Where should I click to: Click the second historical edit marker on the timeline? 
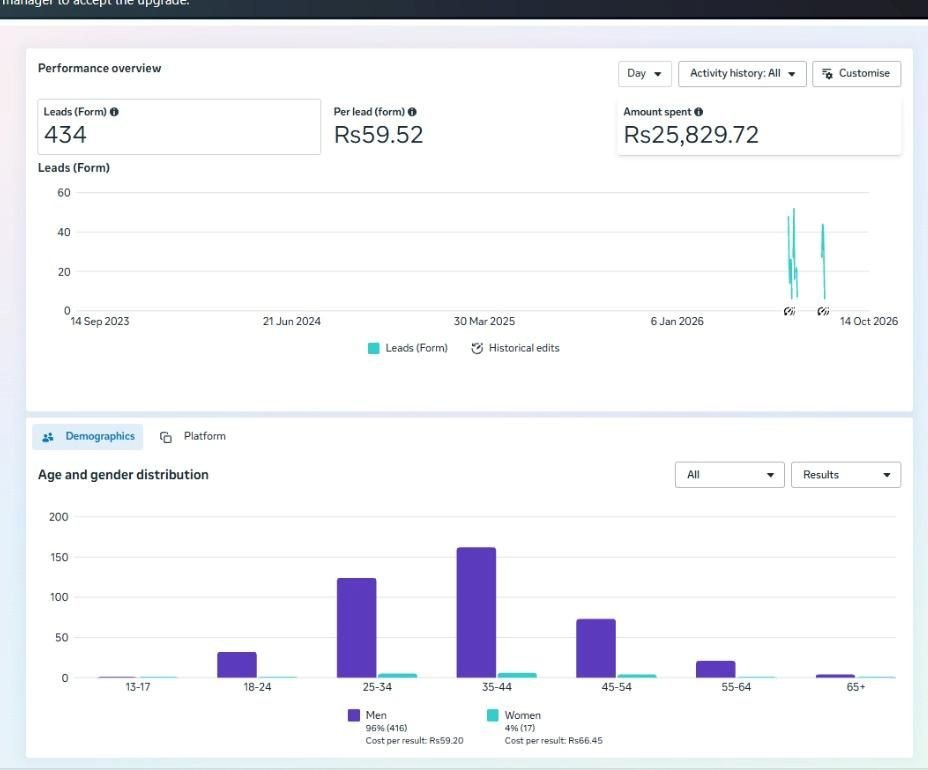[823, 311]
